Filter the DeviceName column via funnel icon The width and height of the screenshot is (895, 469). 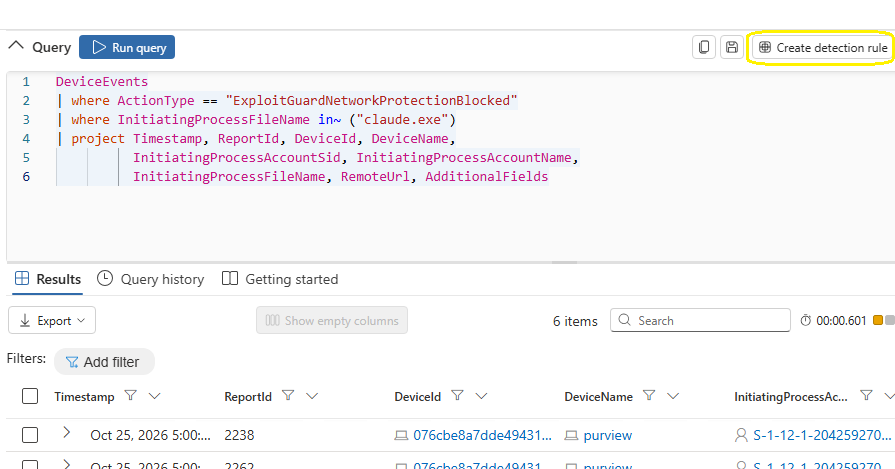click(649, 395)
